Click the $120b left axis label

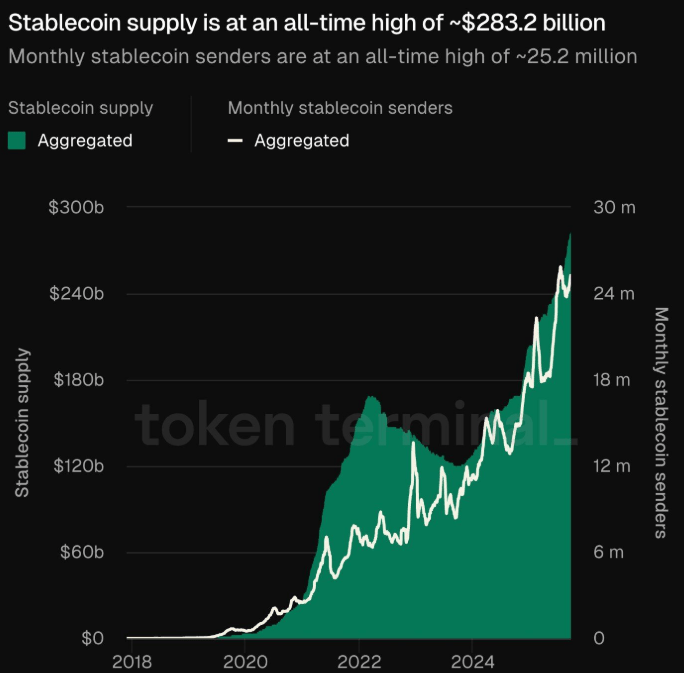pyautogui.click(x=76, y=466)
